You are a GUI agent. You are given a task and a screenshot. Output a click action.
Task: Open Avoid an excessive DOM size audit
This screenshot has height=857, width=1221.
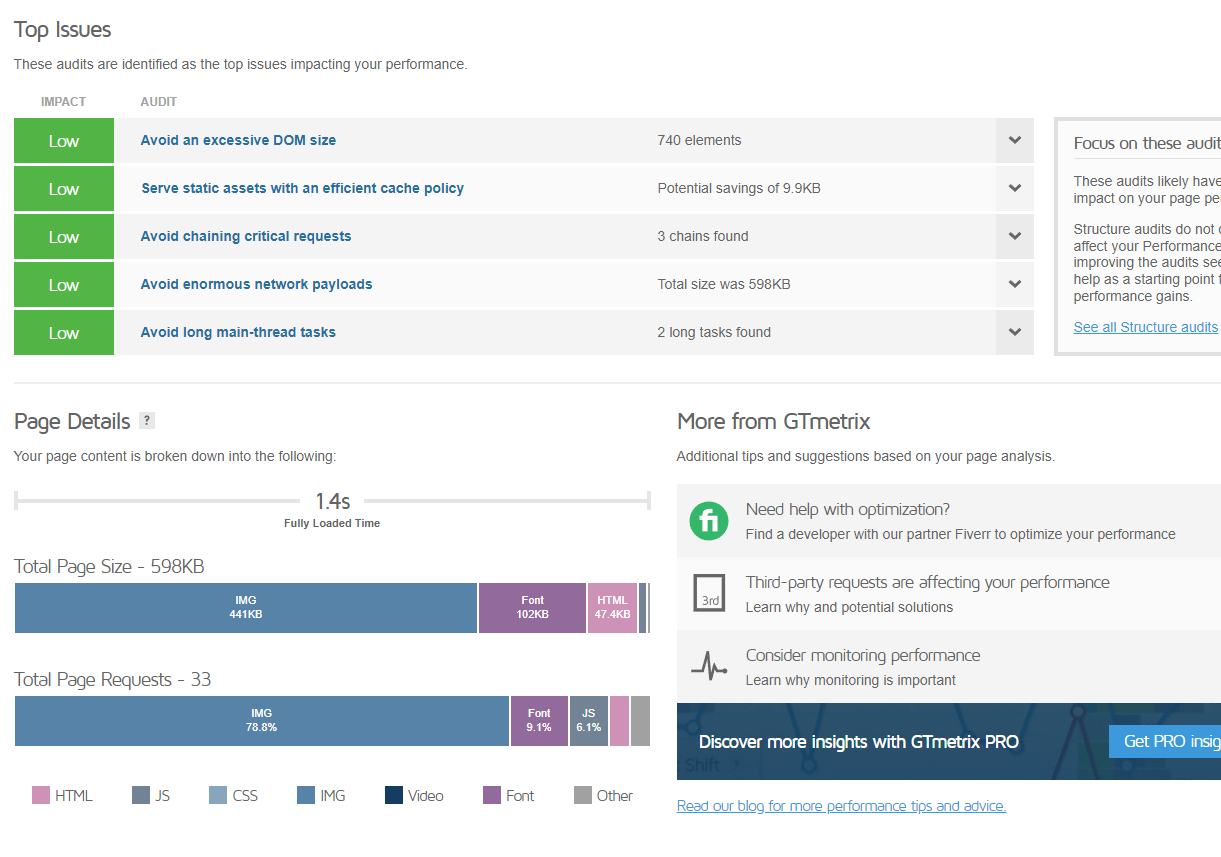click(x=238, y=140)
